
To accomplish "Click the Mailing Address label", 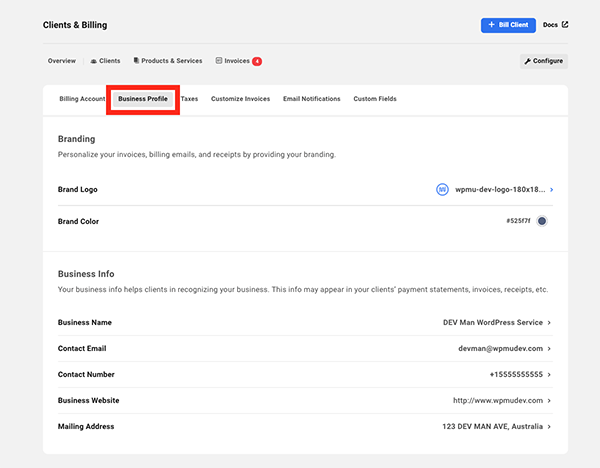I will [86, 427].
